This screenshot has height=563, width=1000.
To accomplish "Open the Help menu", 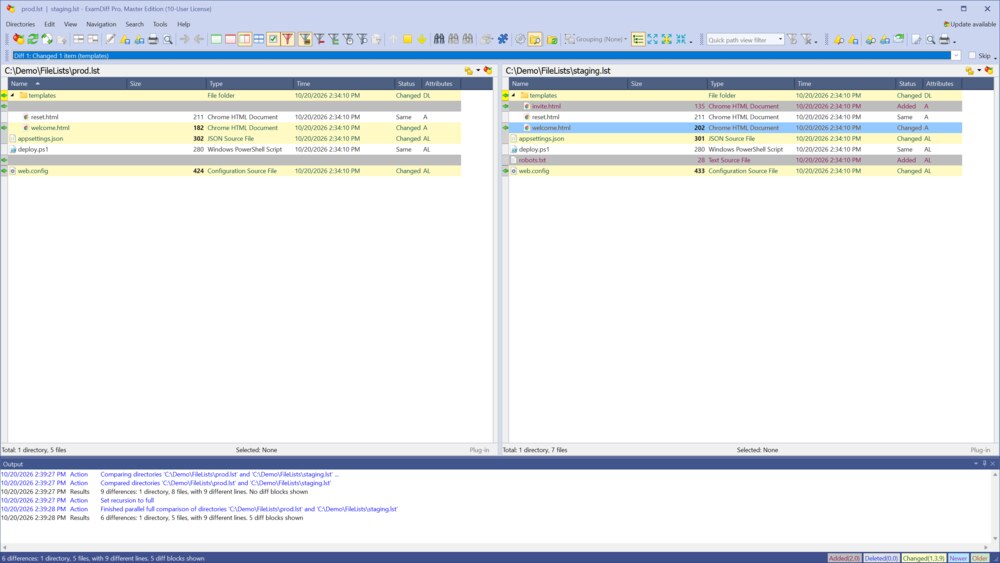I will coord(184,24).
